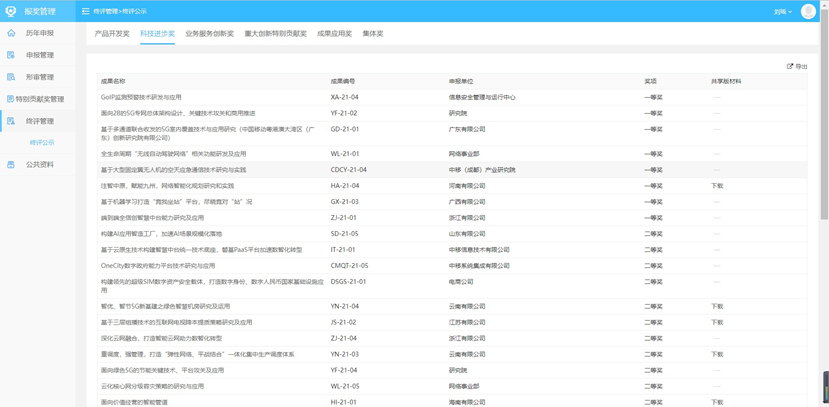829x407 pixels.
Task: Click 下载 in the YN-21-03 row
Action: click(717, 354)
